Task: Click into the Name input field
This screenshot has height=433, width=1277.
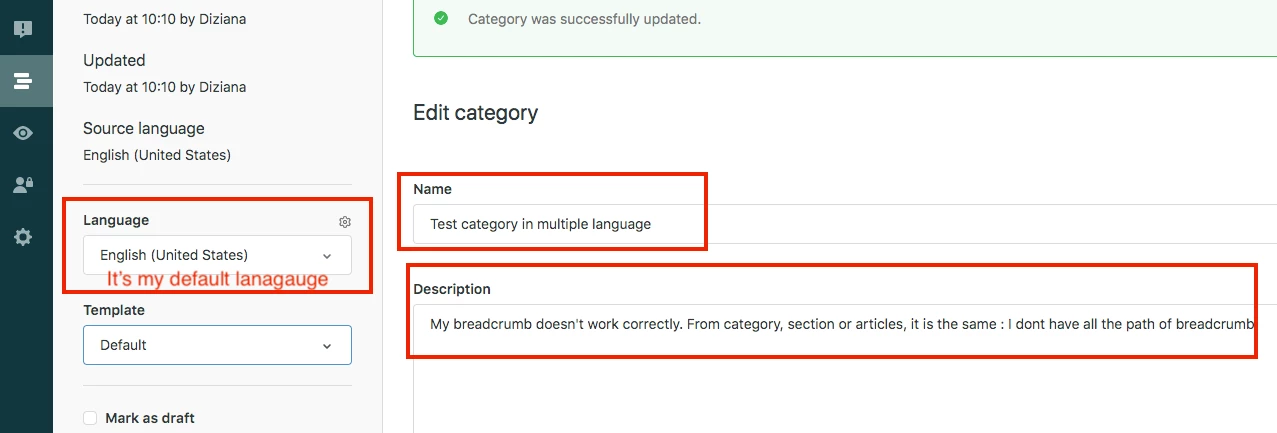Action: [840, 224]
